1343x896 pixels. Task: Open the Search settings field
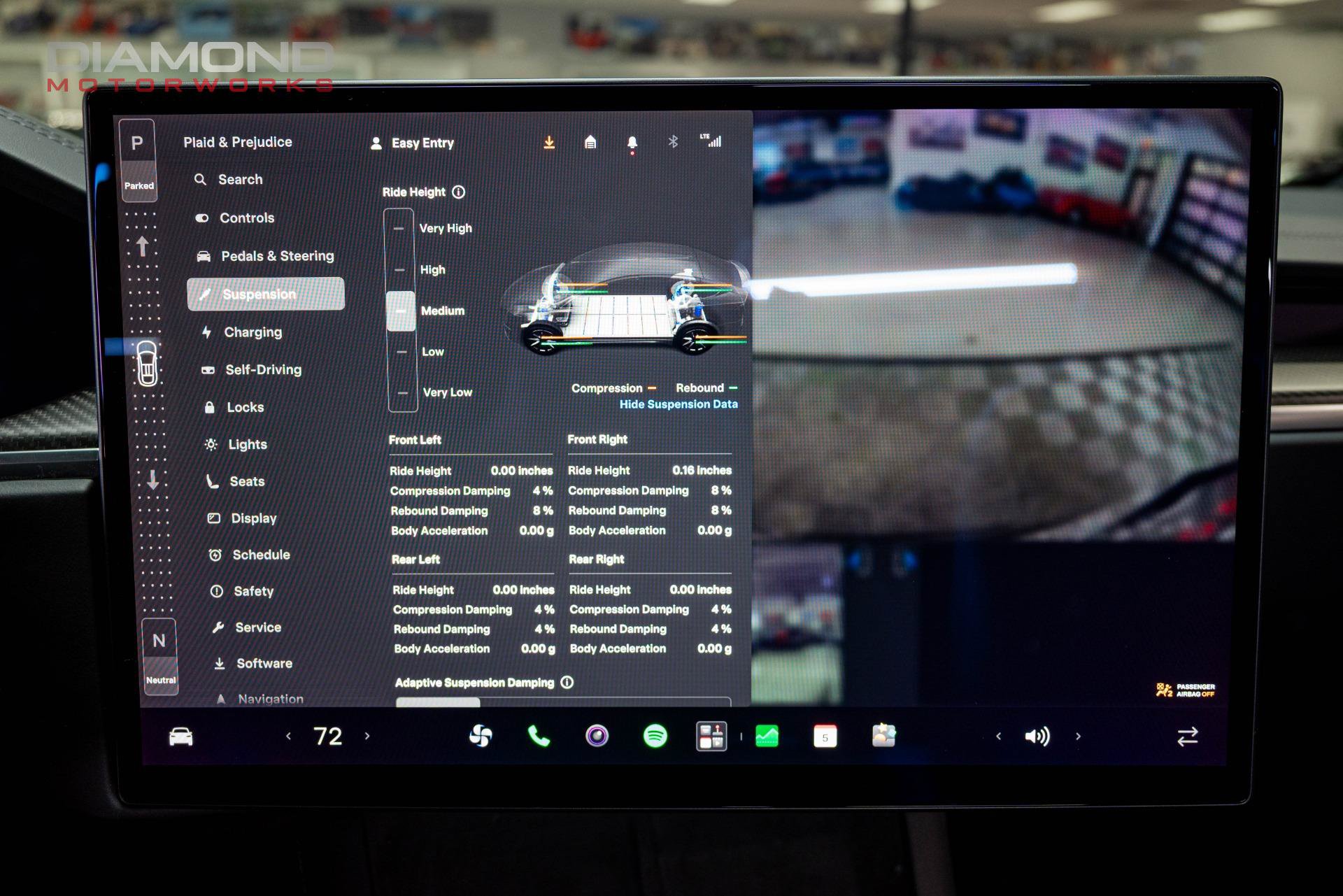pos(229,180)
